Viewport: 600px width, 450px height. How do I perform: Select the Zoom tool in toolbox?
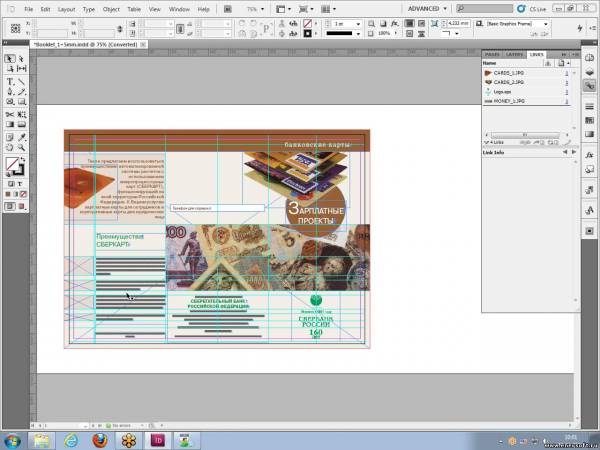pos(21,147)
